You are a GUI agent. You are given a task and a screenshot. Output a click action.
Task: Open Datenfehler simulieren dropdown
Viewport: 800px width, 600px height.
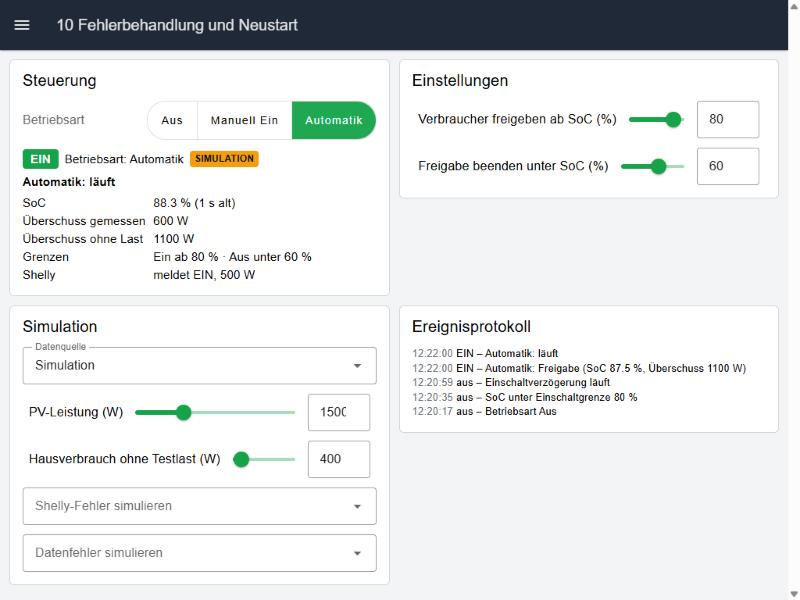tap(199, 553)
